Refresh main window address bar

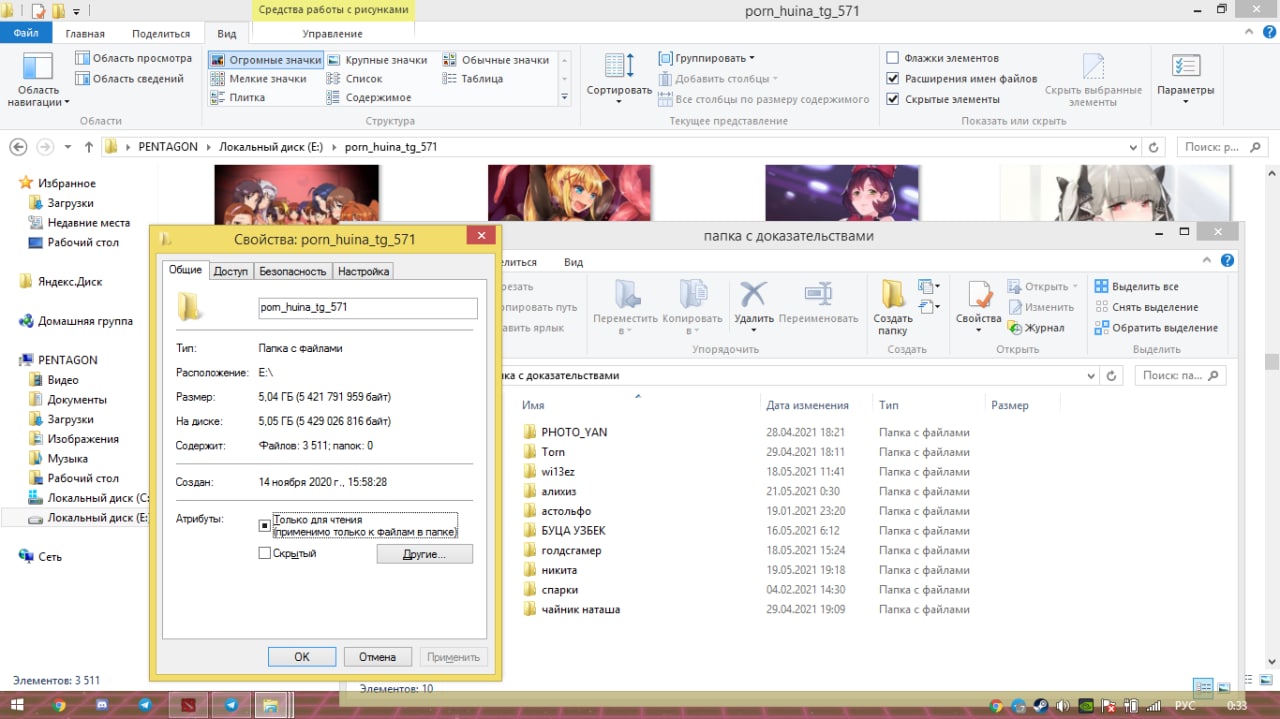coord(1155,147)
